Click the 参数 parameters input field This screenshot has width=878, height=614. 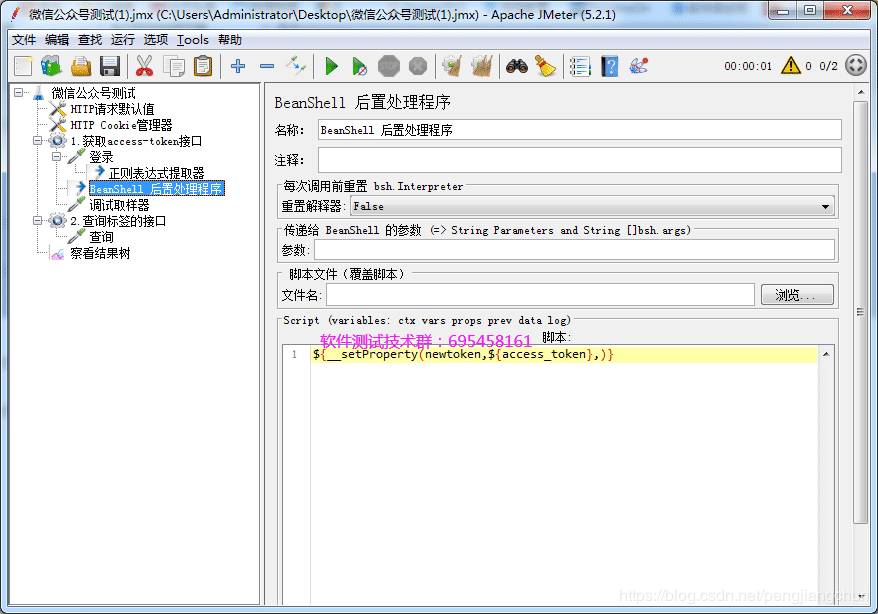(575, 250)
